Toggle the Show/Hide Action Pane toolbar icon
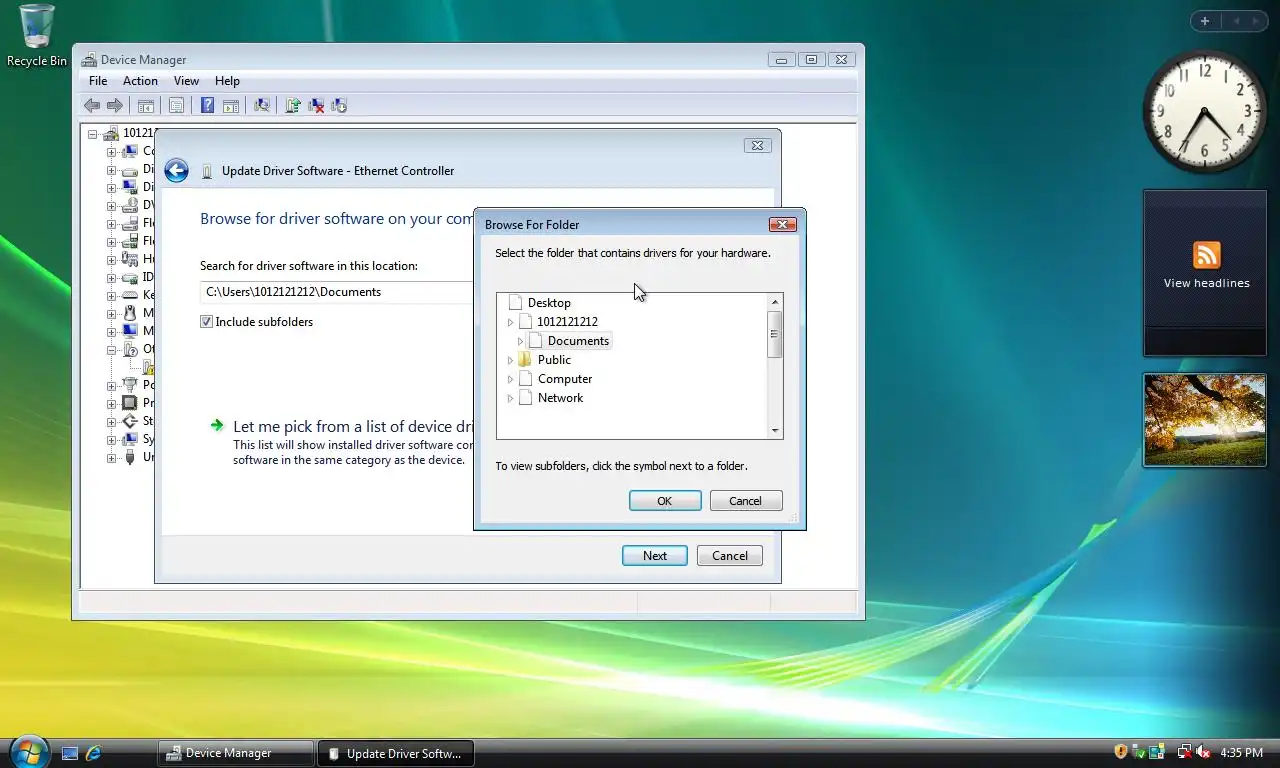Screen dimensions: 1280x768 coord(230,105)
